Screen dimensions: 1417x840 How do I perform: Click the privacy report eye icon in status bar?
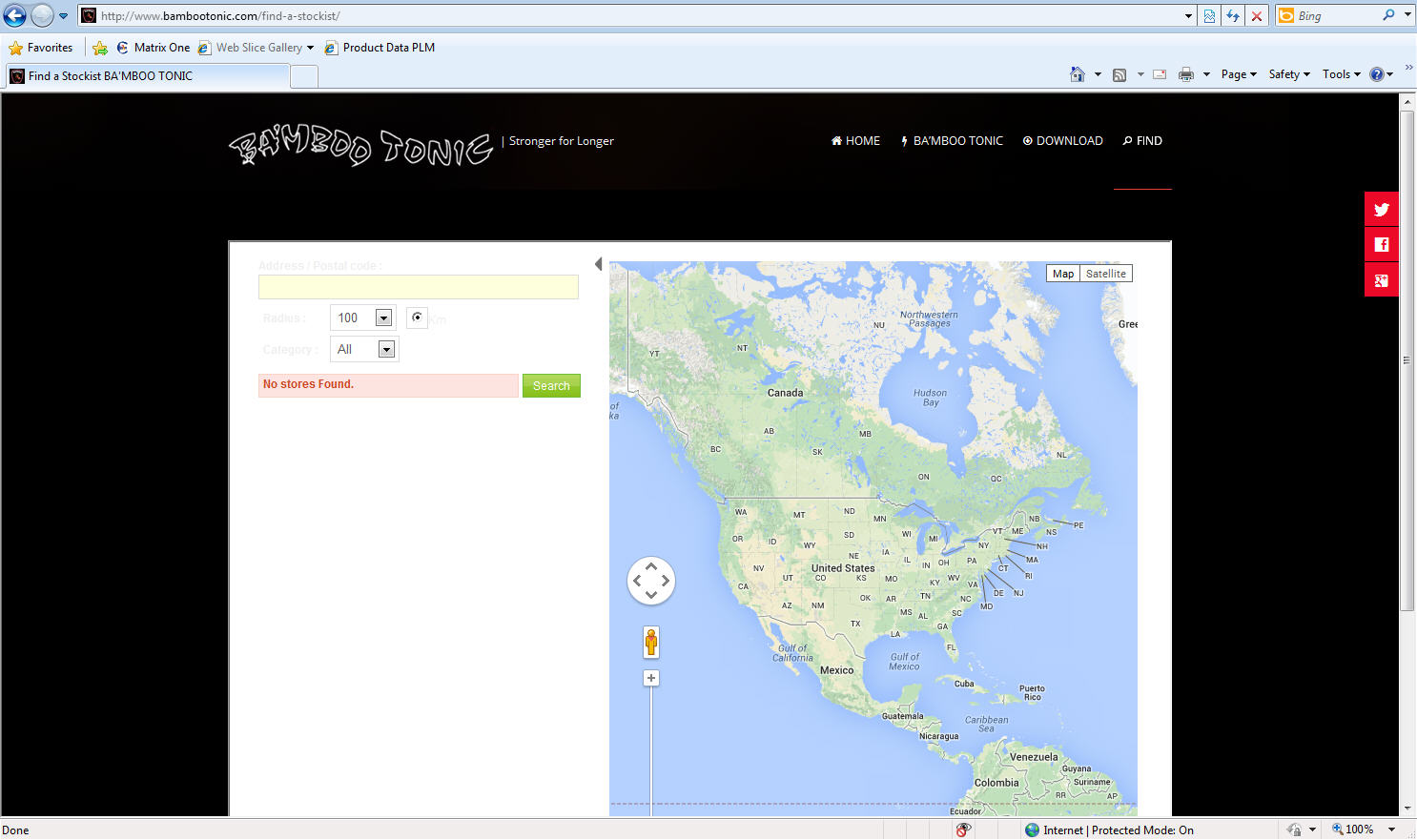click(x=963, y=830)
